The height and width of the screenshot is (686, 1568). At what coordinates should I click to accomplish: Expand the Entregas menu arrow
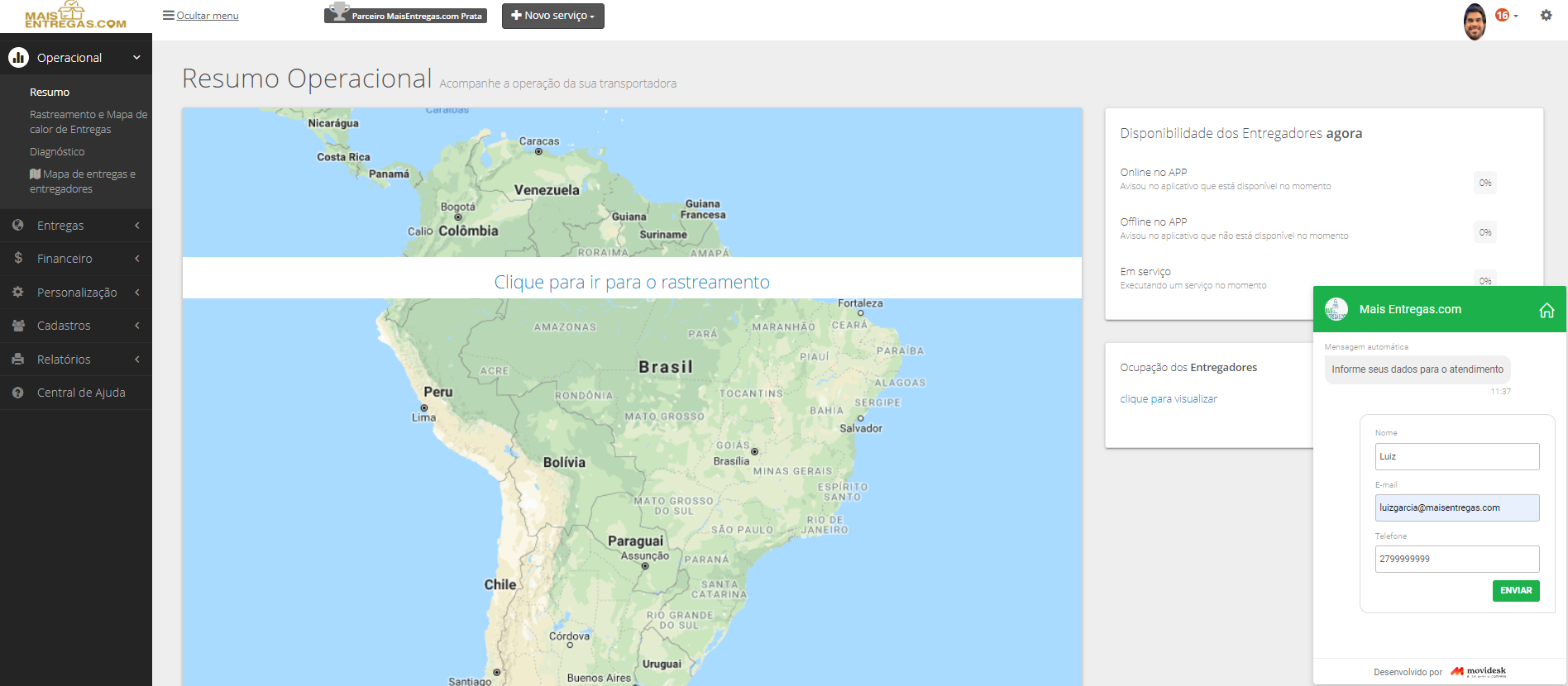click(x=137, y=225)
